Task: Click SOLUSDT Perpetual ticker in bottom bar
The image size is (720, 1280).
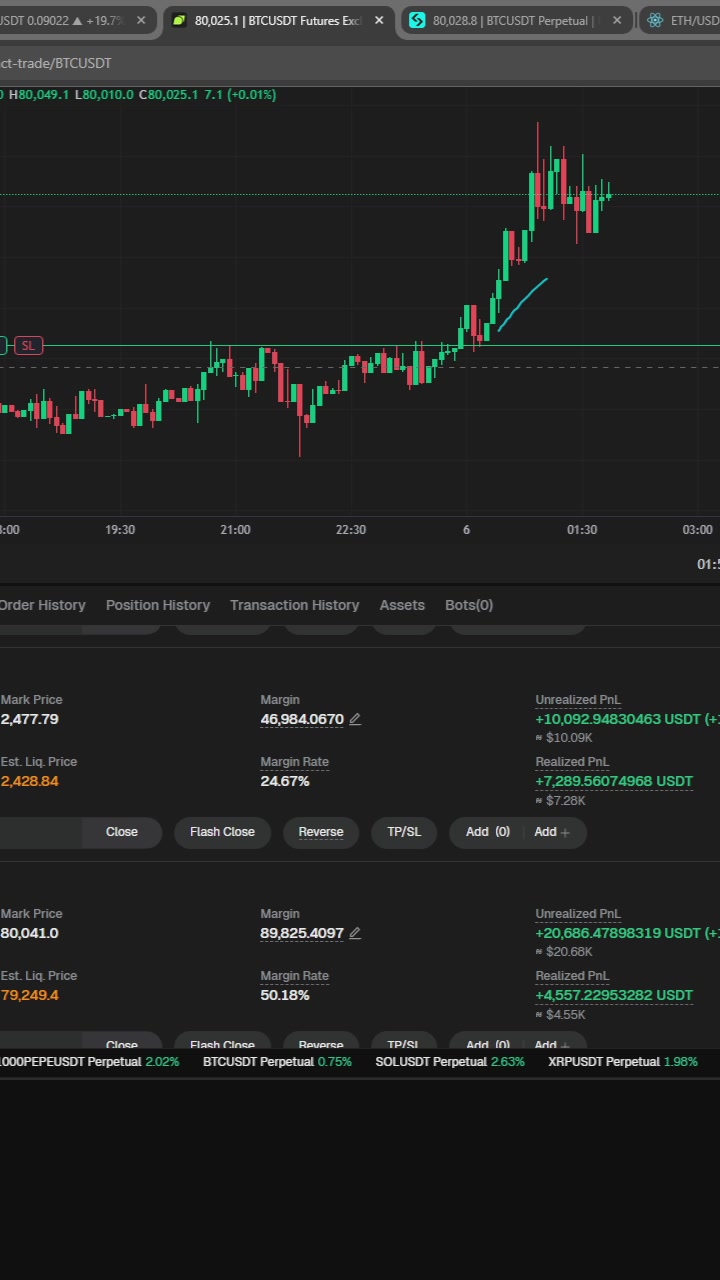Action: click(450, 1062)
